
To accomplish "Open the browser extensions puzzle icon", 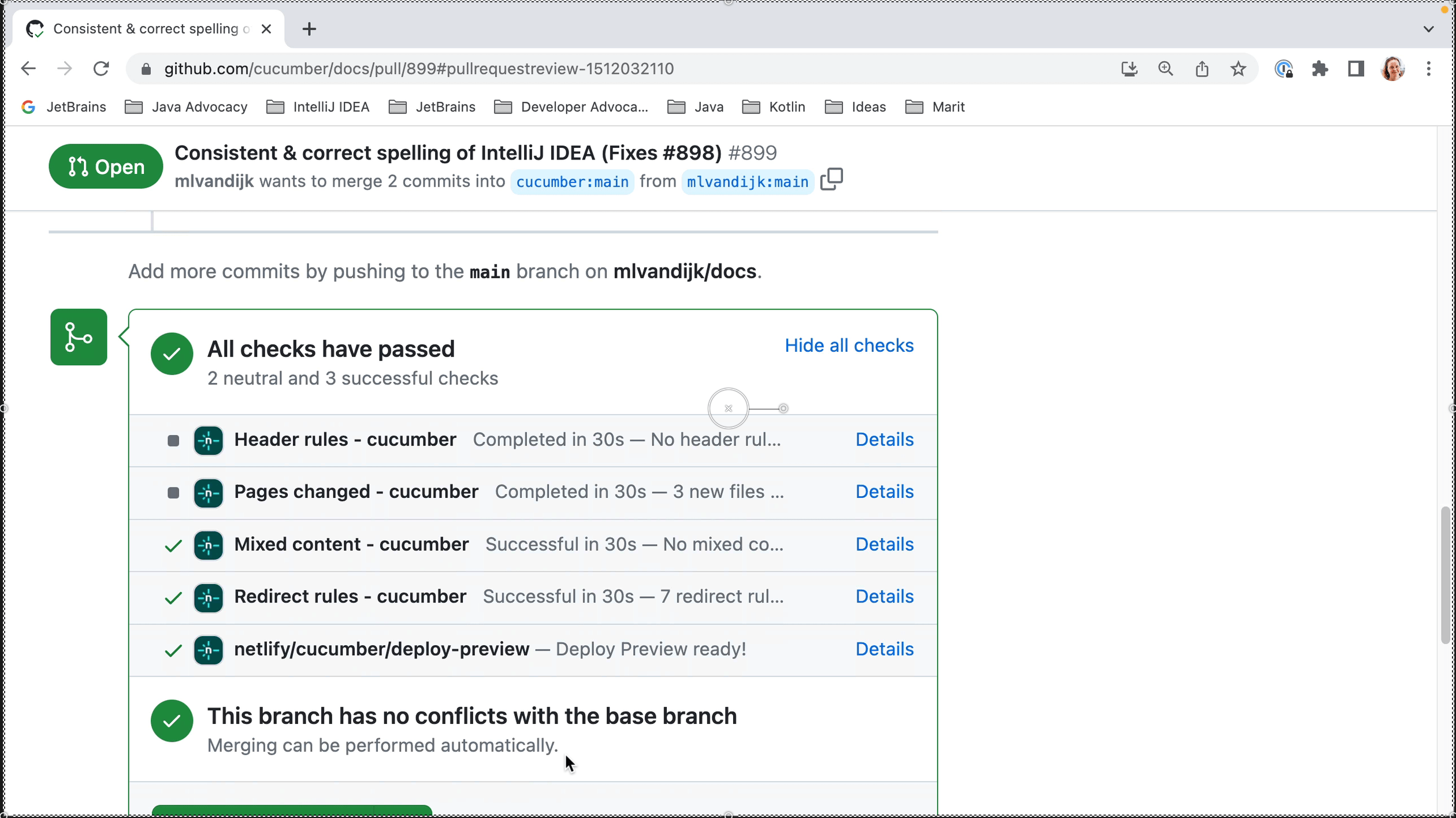I will pyautogui.click(x=1320, y=69).
